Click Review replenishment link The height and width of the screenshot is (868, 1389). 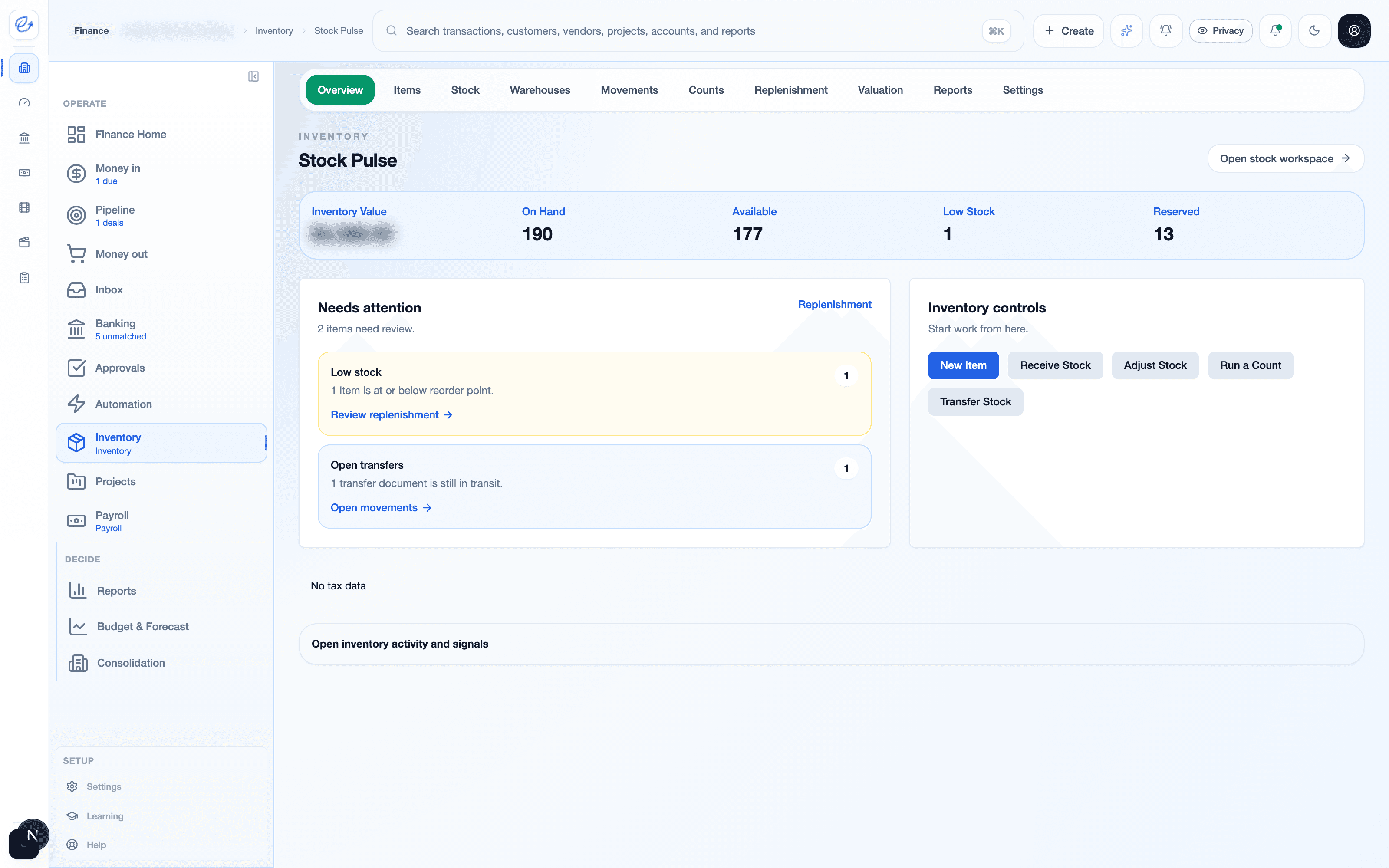point(392,414)
